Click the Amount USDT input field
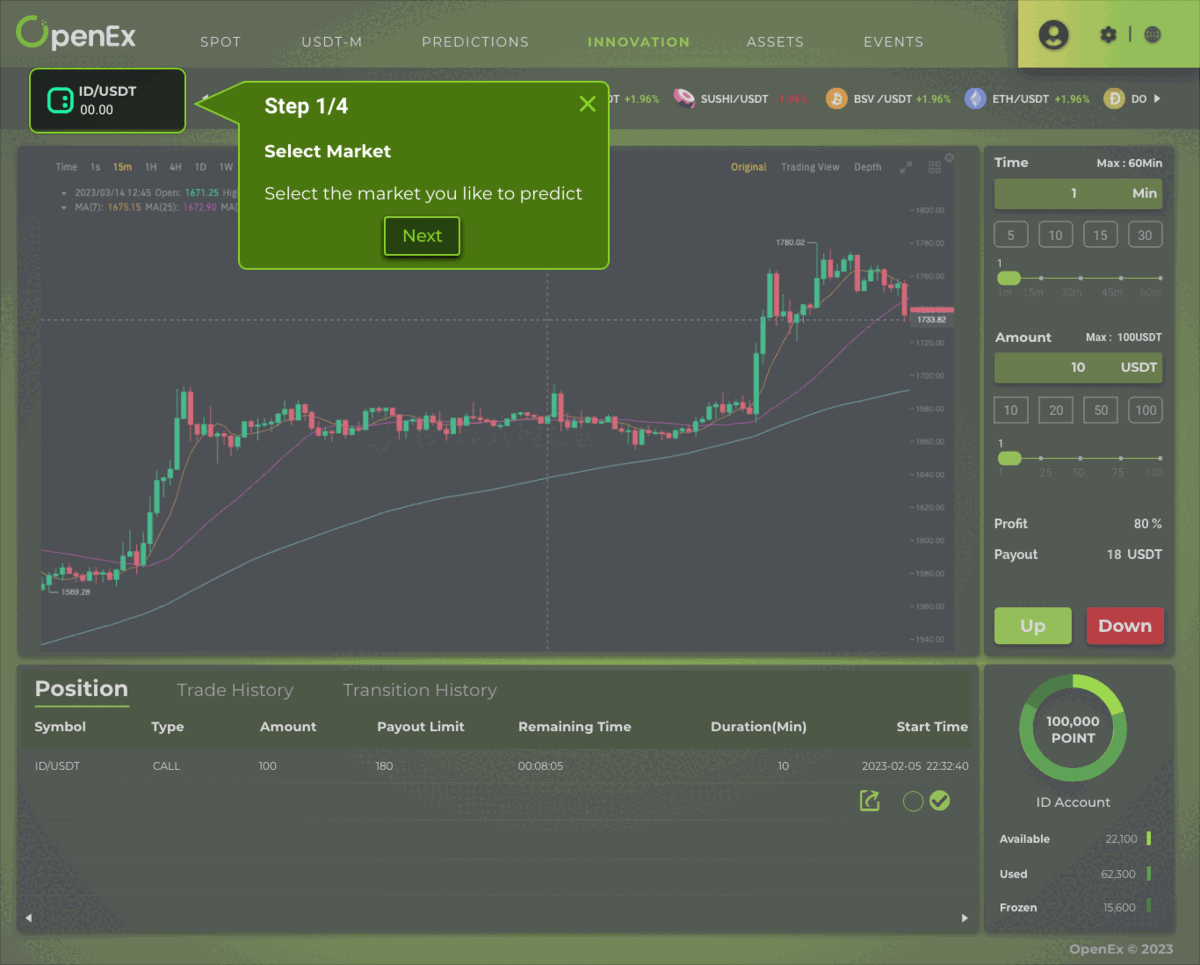The image size is (1200, 965). 1078,368
